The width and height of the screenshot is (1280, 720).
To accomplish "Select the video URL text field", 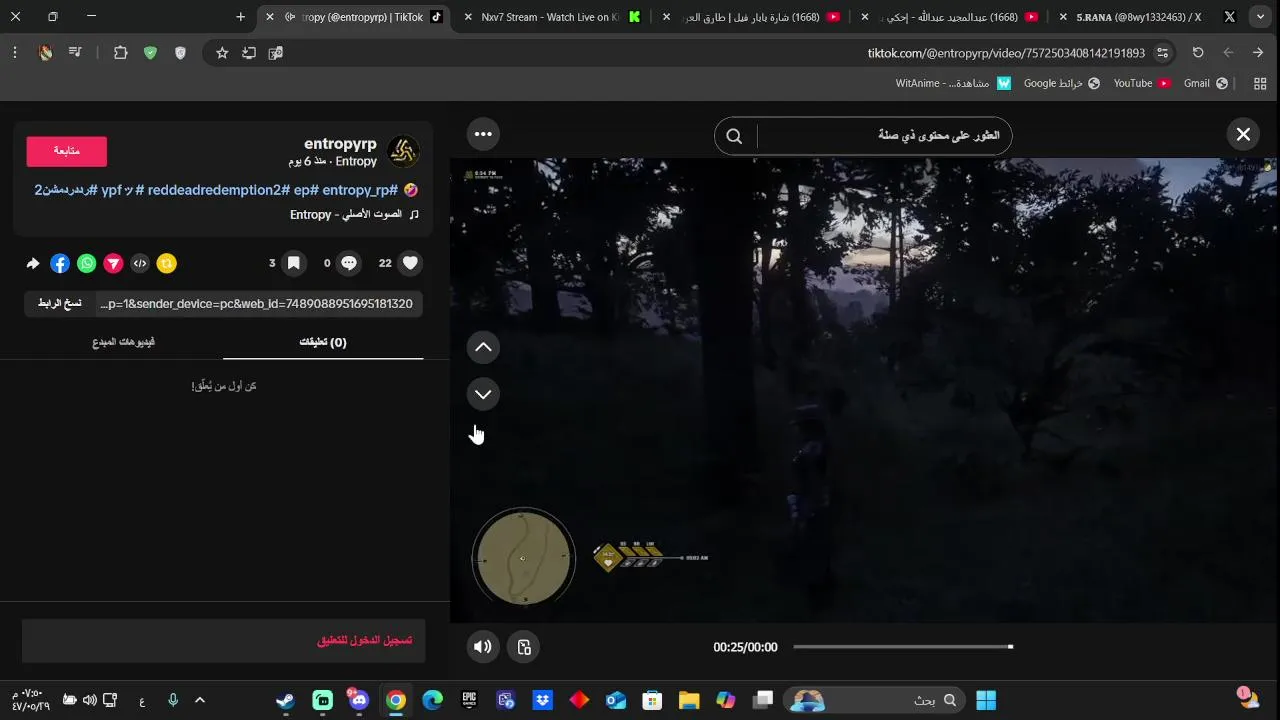I will coord(260,303).
